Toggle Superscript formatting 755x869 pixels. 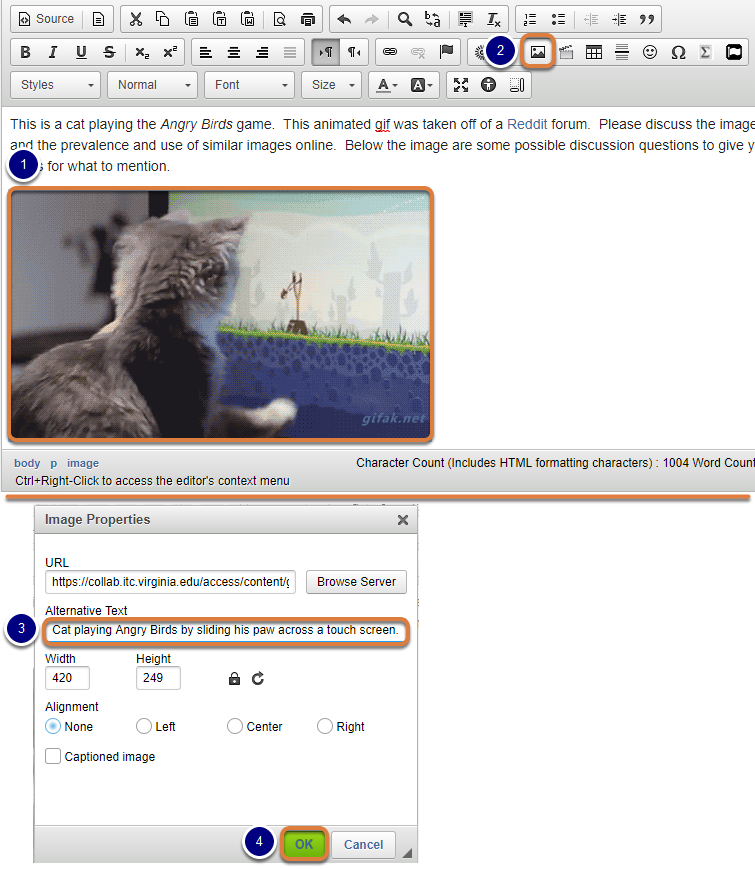[170, 52]
